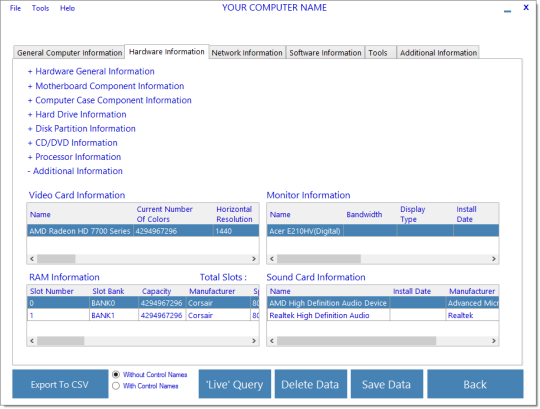Click the Save Data button
Viewport: 540px width, 409px height.
[387, 384]
